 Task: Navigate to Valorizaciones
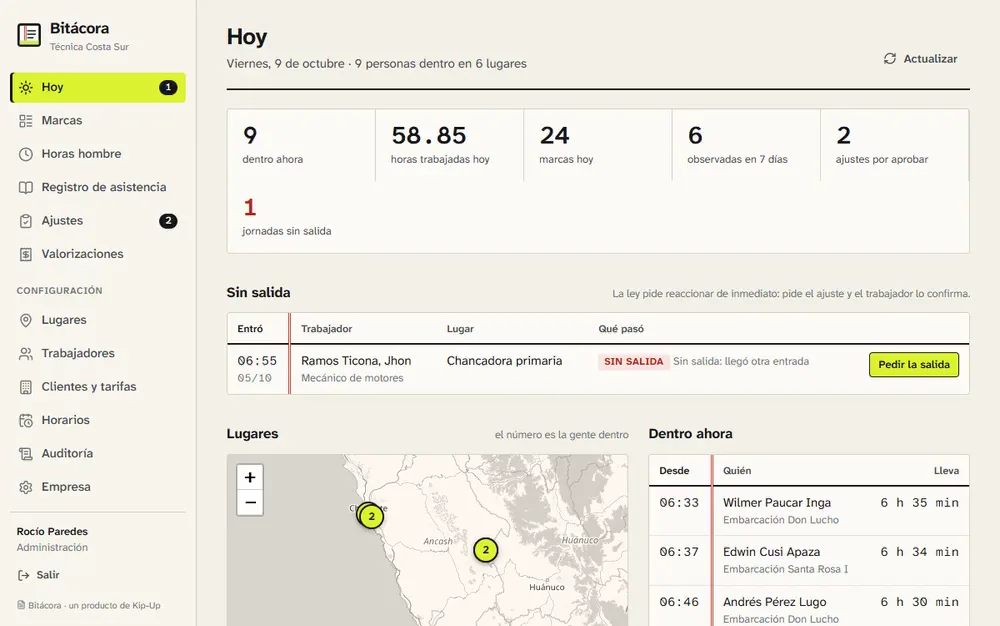pyautogui.click(x=98, y=254)
